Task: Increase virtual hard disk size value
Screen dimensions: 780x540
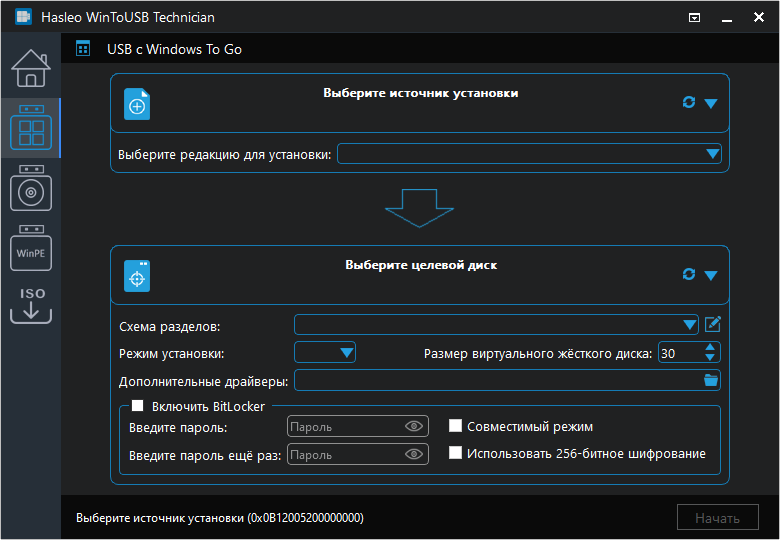Action: click(x=710, y=347)
